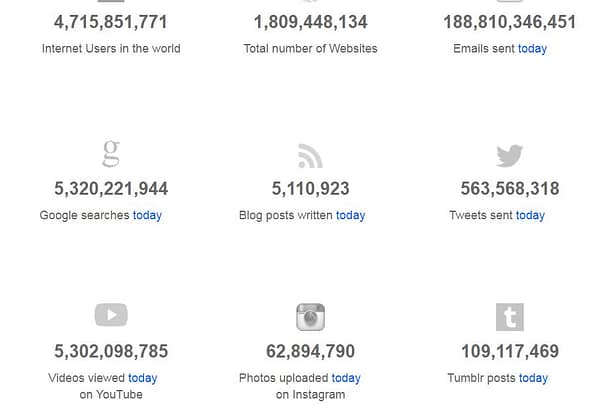Image resolution: width=600 pixels, height=420 pixels.
Task: Click the Instagram camera icon
Action: [x=310, y=317]
